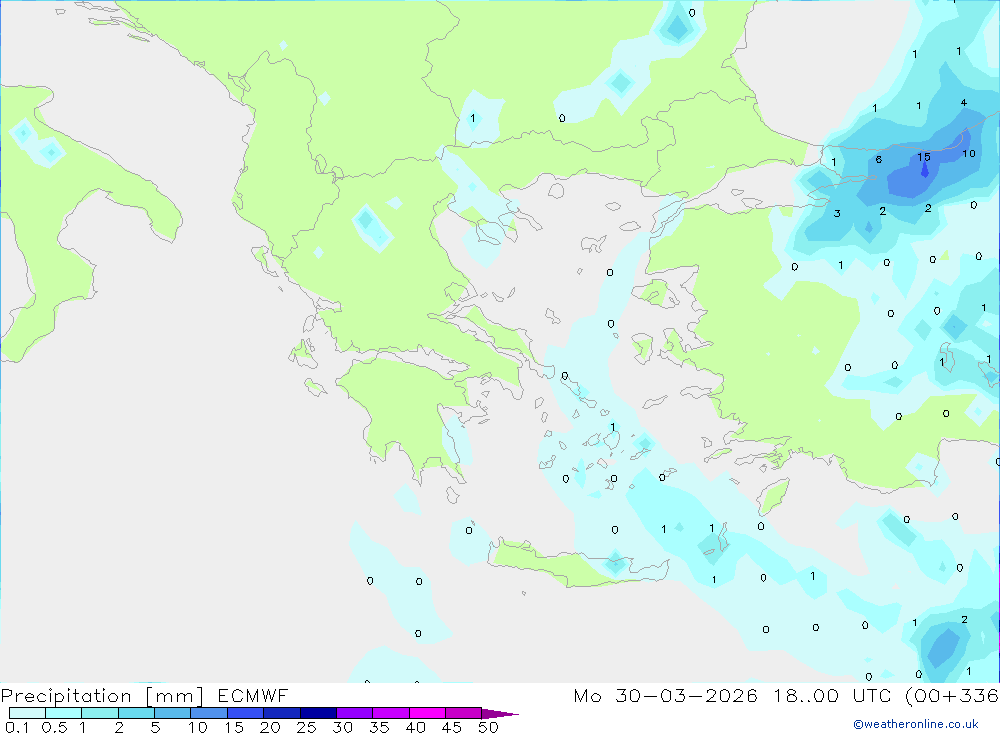Screen dimensions: 1000x733
Task: Click the 2–5 mm legend color swatch
Action: (136, 713)
